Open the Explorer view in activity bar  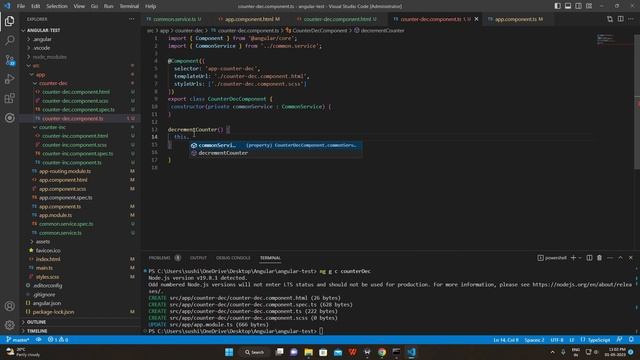(10, 21)
